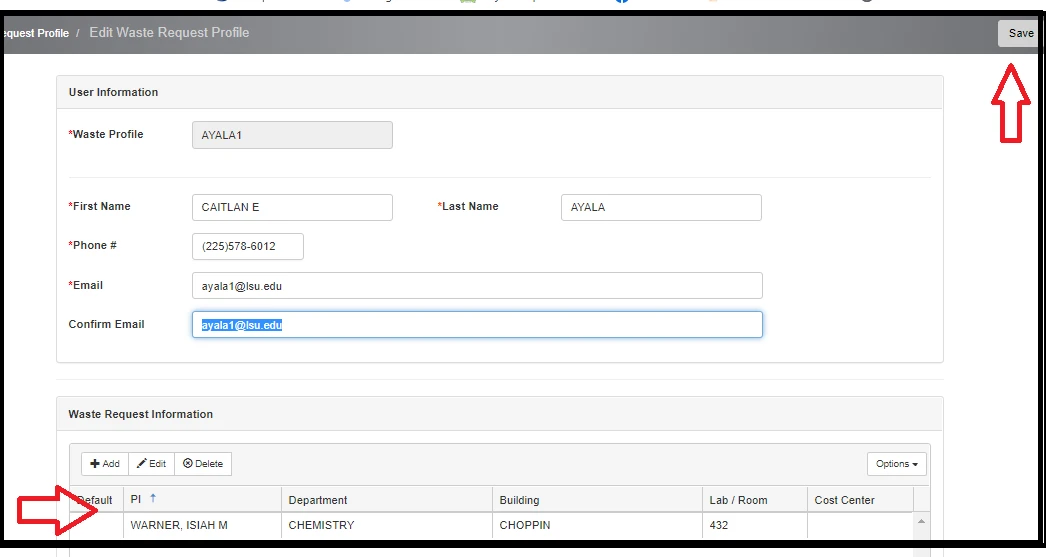Click the Building column header
The width and height of the screenshot is (1046, 557).
coord(519,500)
